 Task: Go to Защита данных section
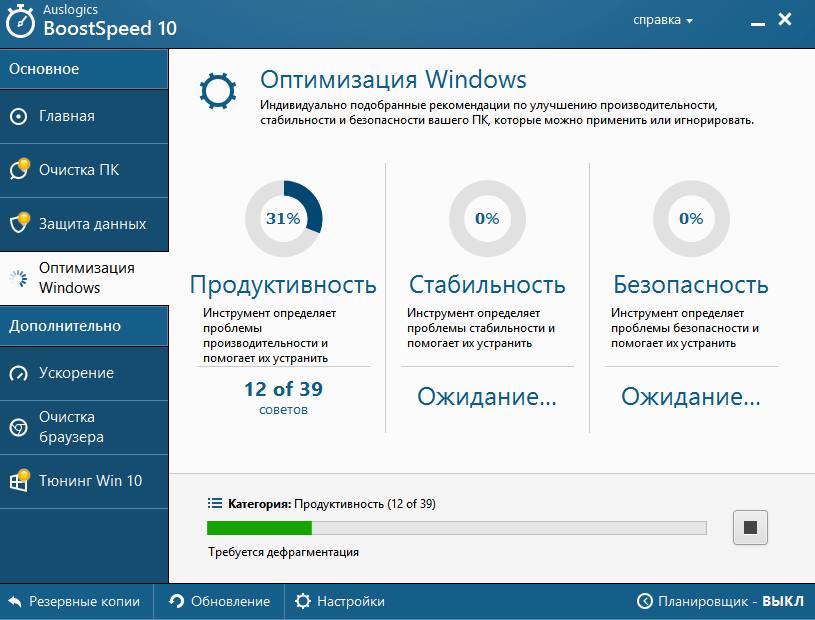coord(84,224)
